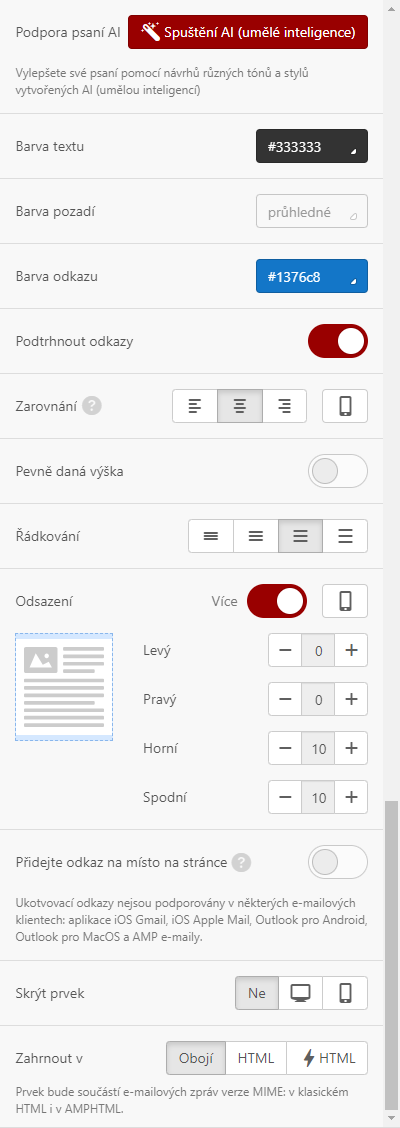This screenshot has width=400, height=1128.
Task: Open mobile padding settings for Odsazení
Action: [x=345, y=601]
